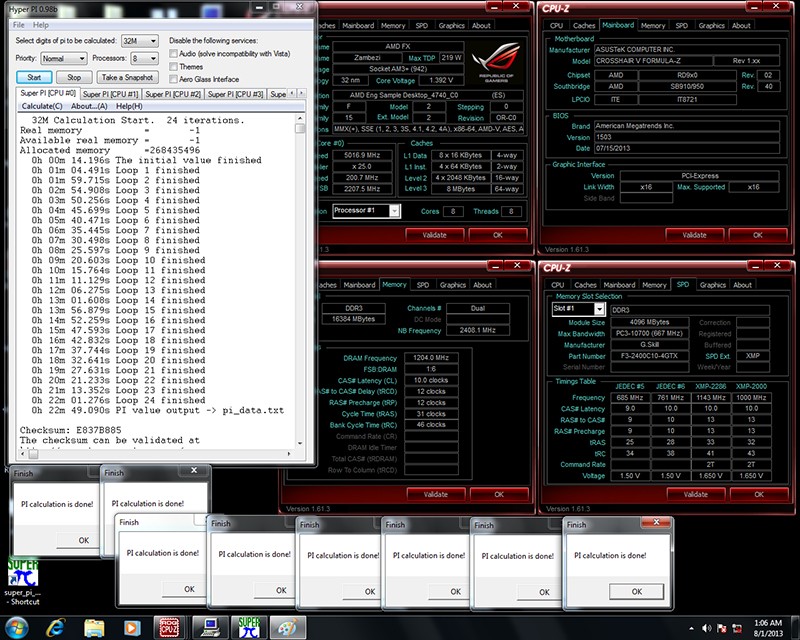Open Graphics tab in CPU-Z motherboard window
The height and width of the screenshot is (640, 800).
coord(711,26)
